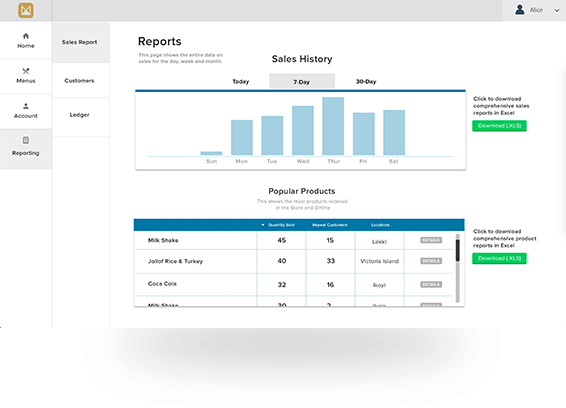
Task: View details for Jollof Rice & Turkey
Action: click(431, 261)
